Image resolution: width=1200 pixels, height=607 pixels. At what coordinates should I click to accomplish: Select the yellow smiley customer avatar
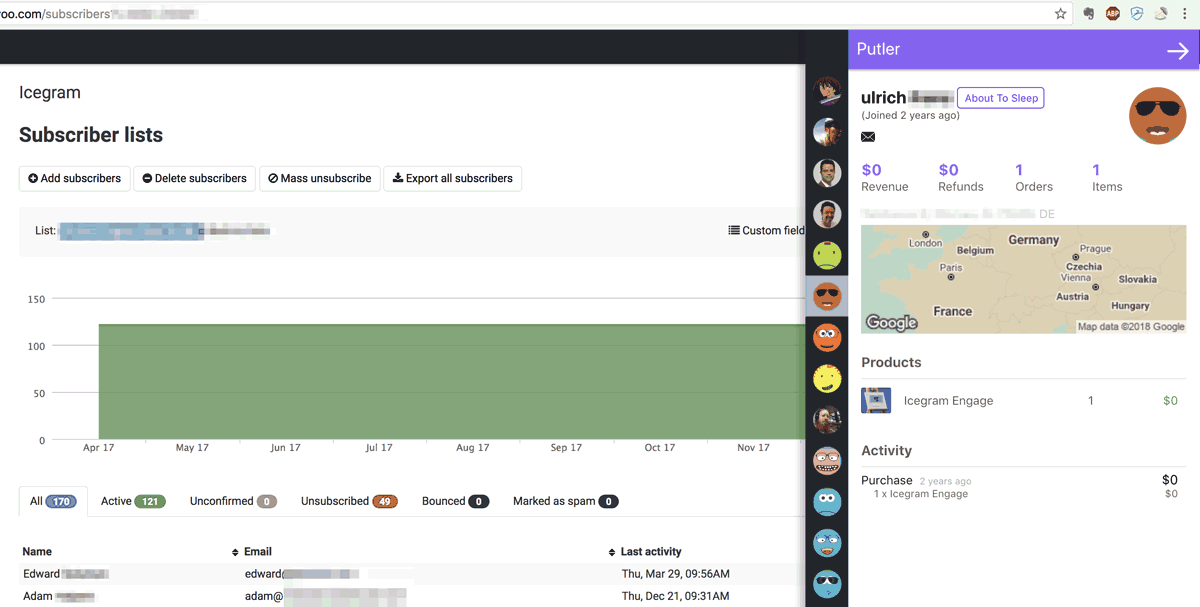pos(827,378)
